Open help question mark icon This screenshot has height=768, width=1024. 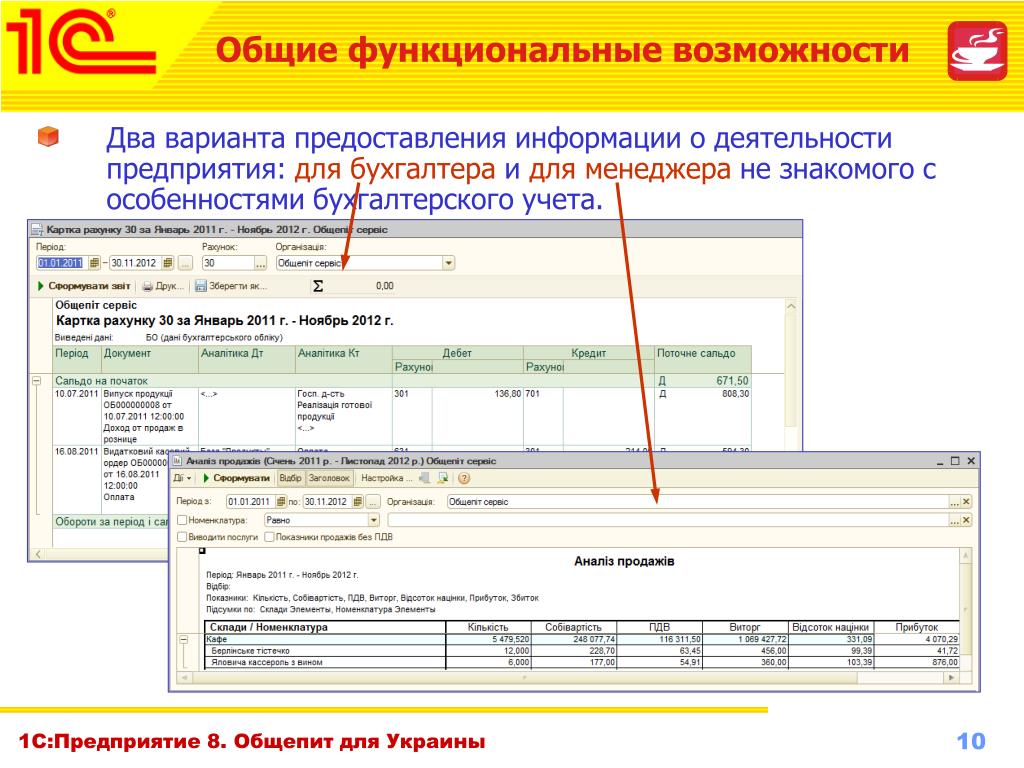click(464, 478)
